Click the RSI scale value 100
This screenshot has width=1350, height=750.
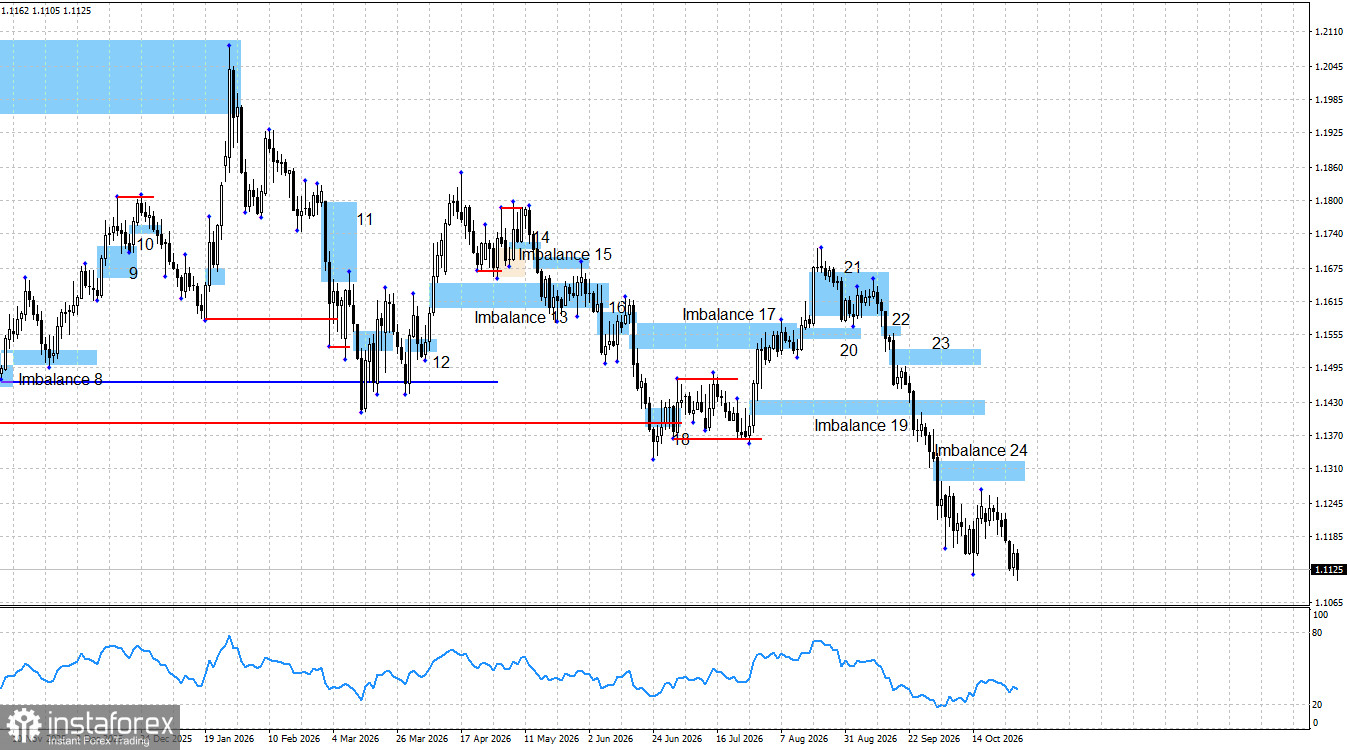coord(1319,615)
